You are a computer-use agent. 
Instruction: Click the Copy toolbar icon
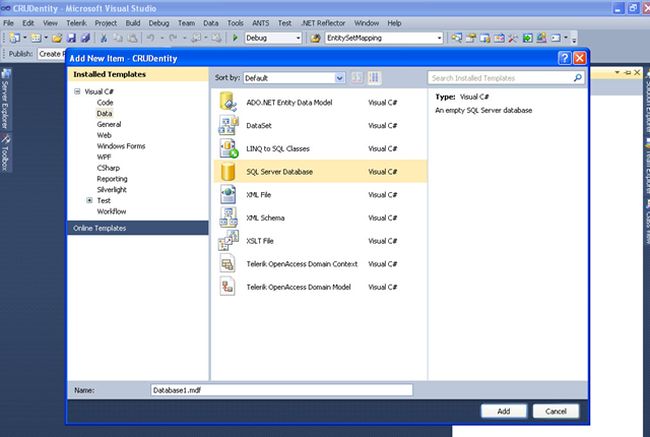click(x=118, y=38)
